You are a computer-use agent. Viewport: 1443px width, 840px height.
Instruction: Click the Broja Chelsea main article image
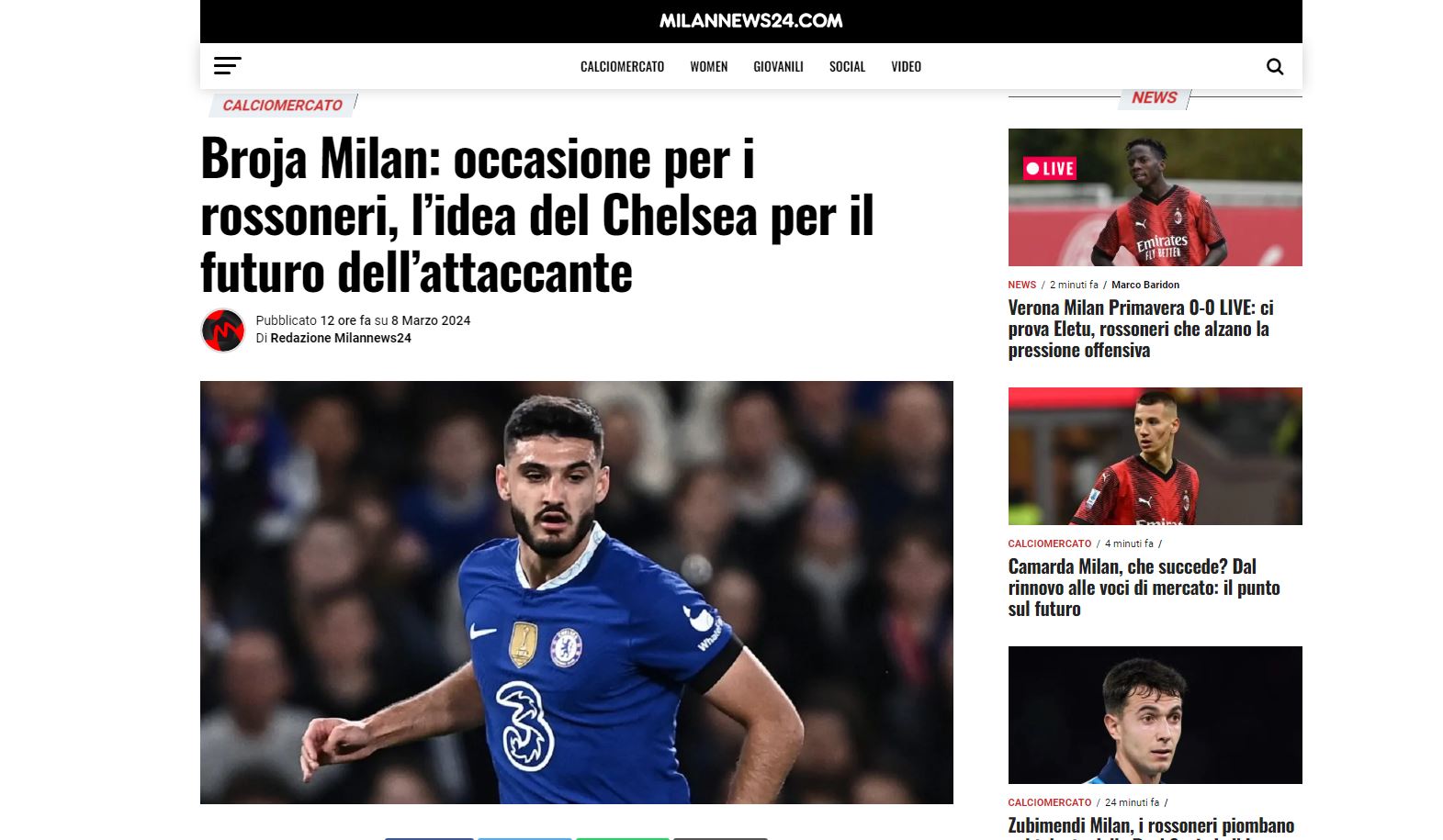point(576,592)
